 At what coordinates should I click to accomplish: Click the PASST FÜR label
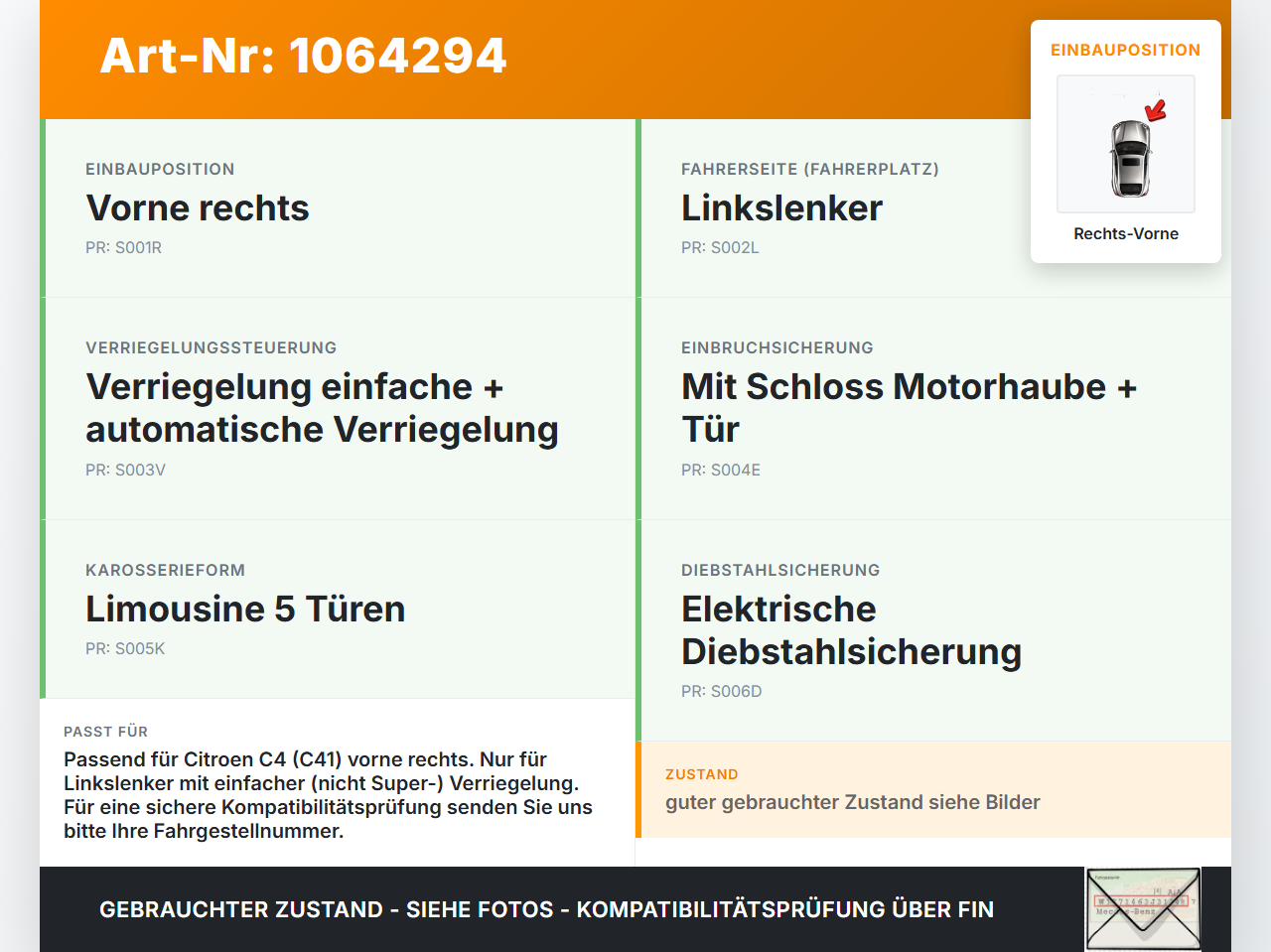click(105, 732)
